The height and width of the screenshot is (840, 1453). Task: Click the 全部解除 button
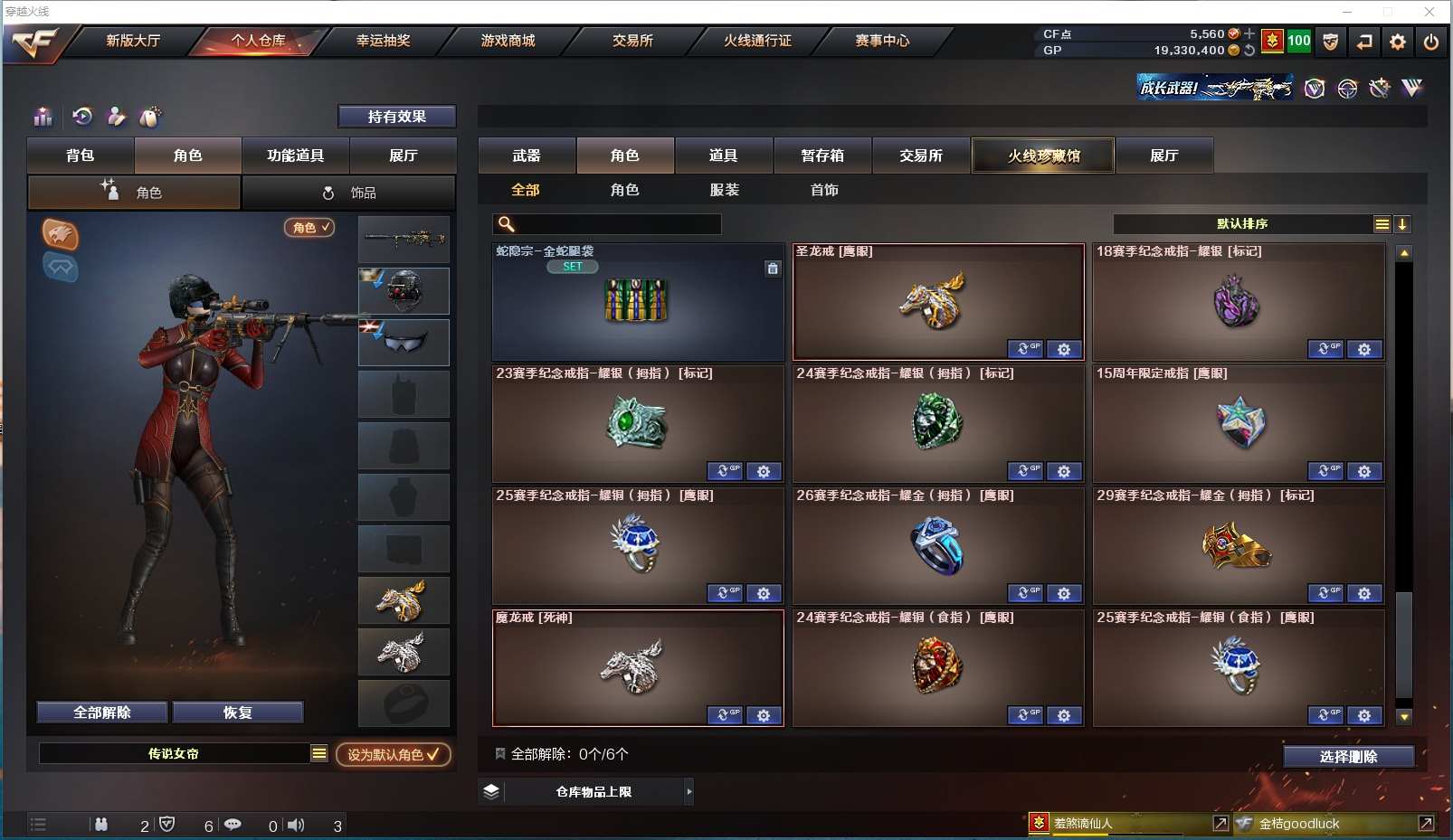click(102, 713)
